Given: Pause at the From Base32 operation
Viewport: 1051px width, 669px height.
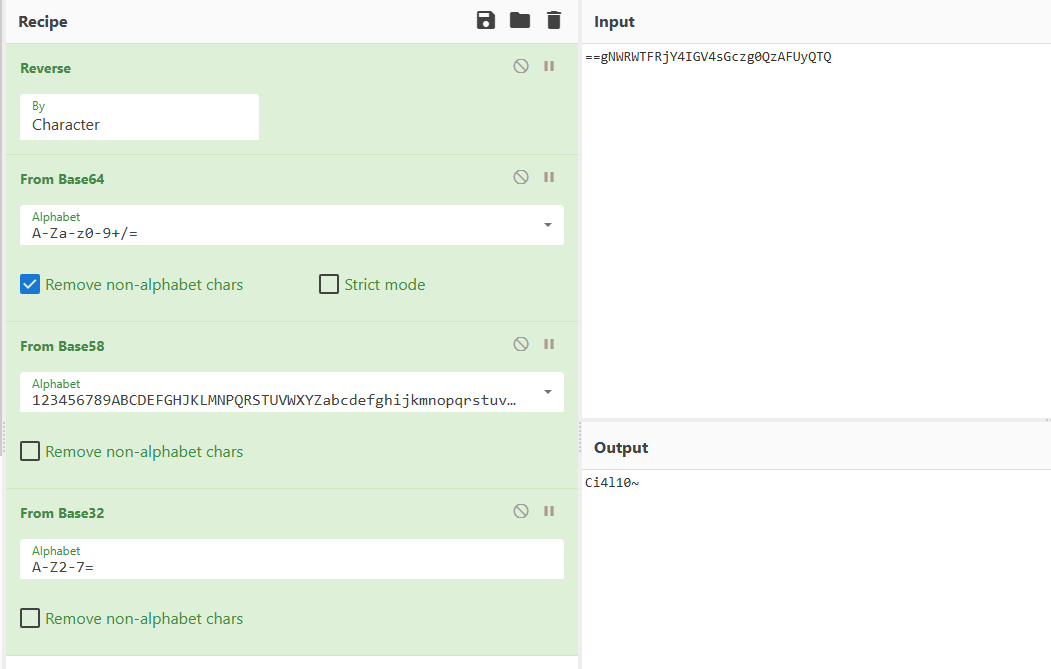Looking at the screenshot, I should tap(549, 512).
